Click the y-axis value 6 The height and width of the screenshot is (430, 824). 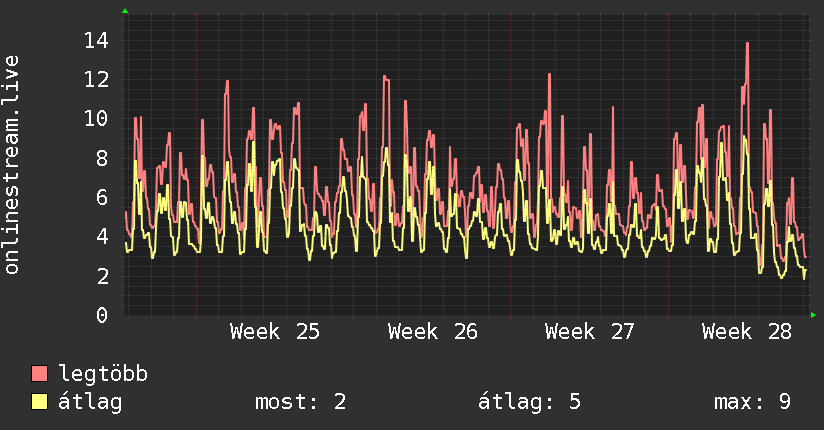tap(102, 198)
